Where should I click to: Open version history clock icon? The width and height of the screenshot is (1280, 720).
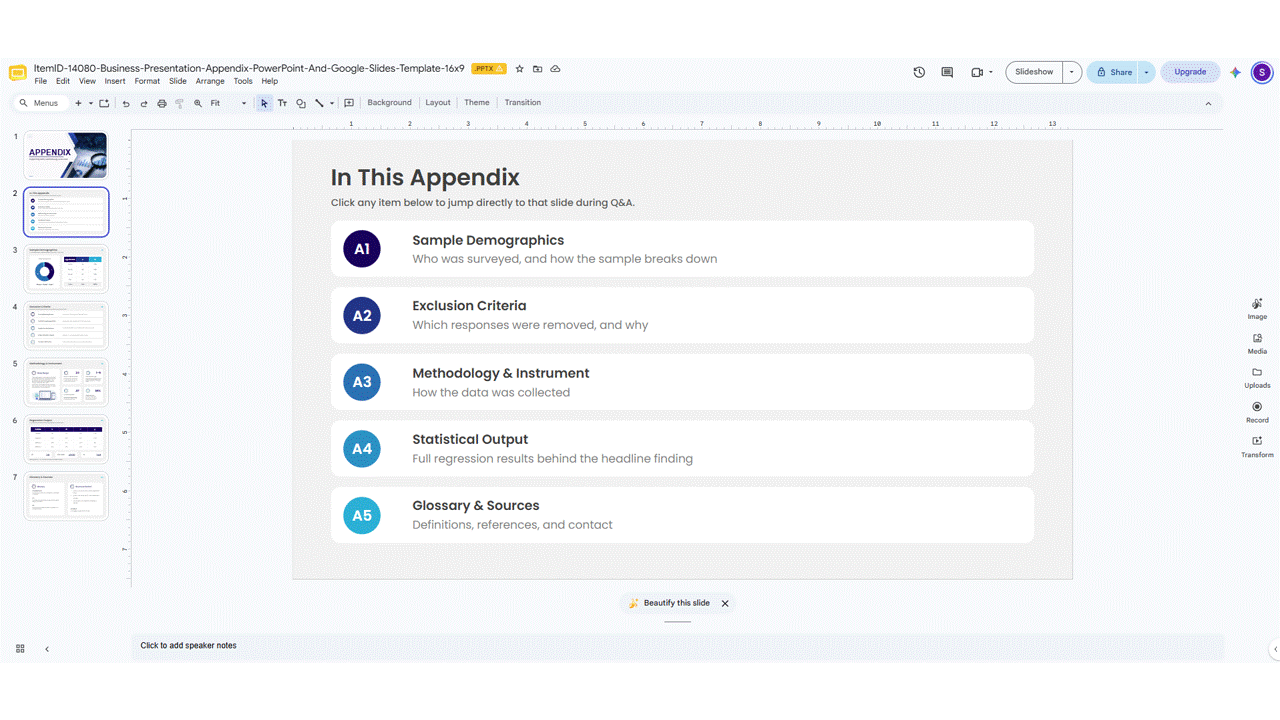[x=919, y=72]
